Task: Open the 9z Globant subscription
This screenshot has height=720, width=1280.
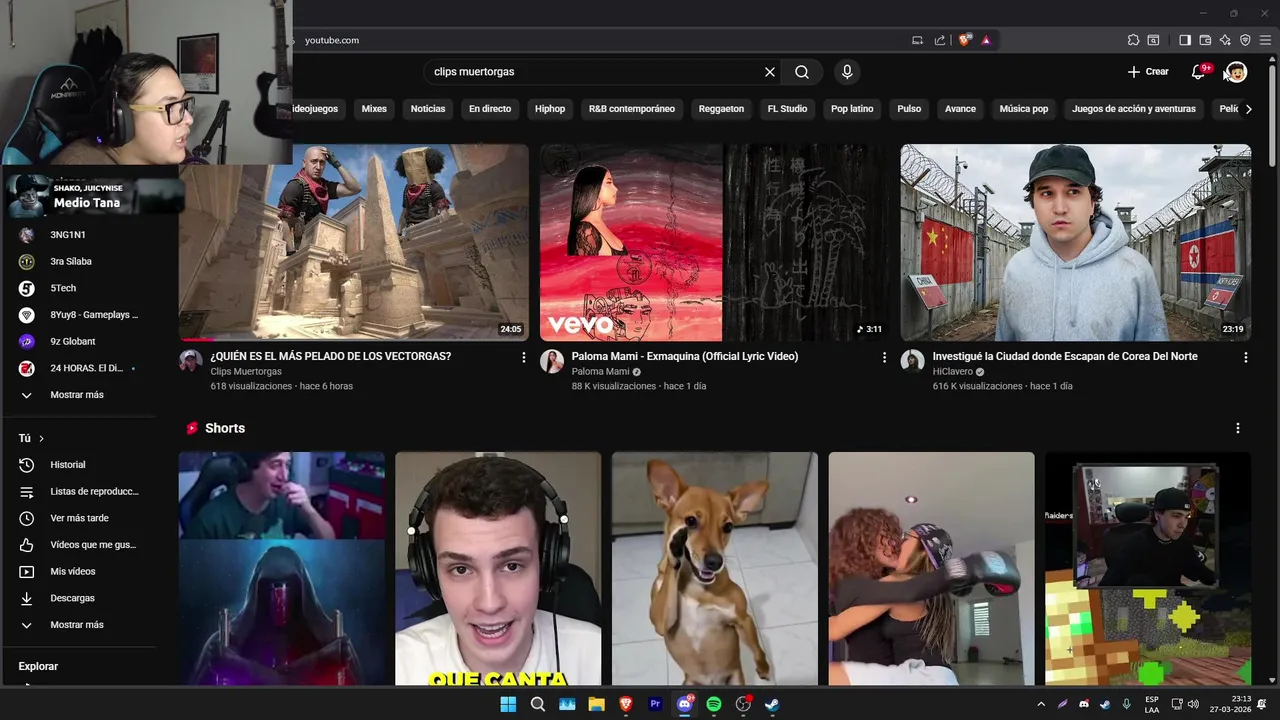Action: [72, 342]
